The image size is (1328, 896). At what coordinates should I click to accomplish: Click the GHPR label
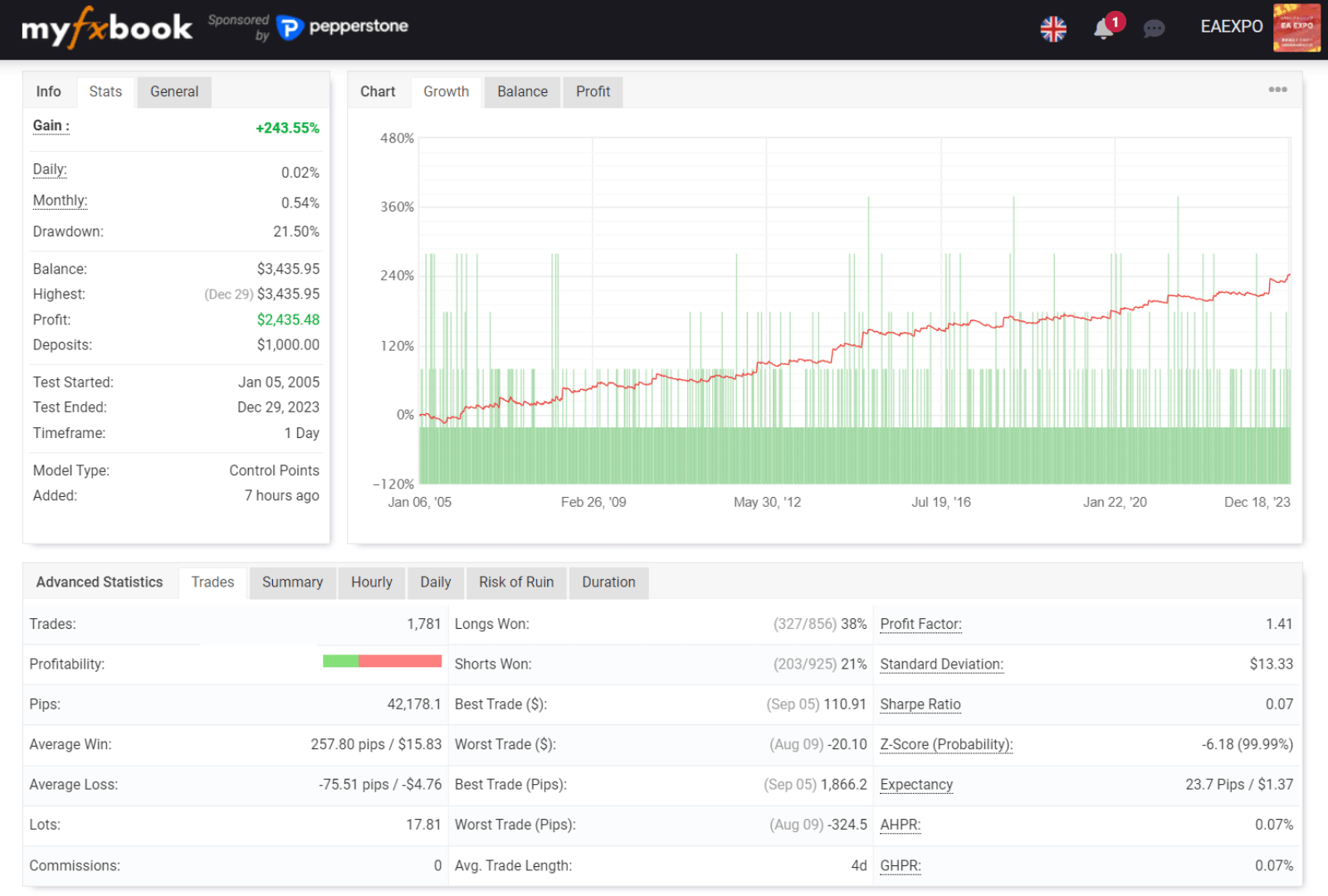click(x=901, y=865)
